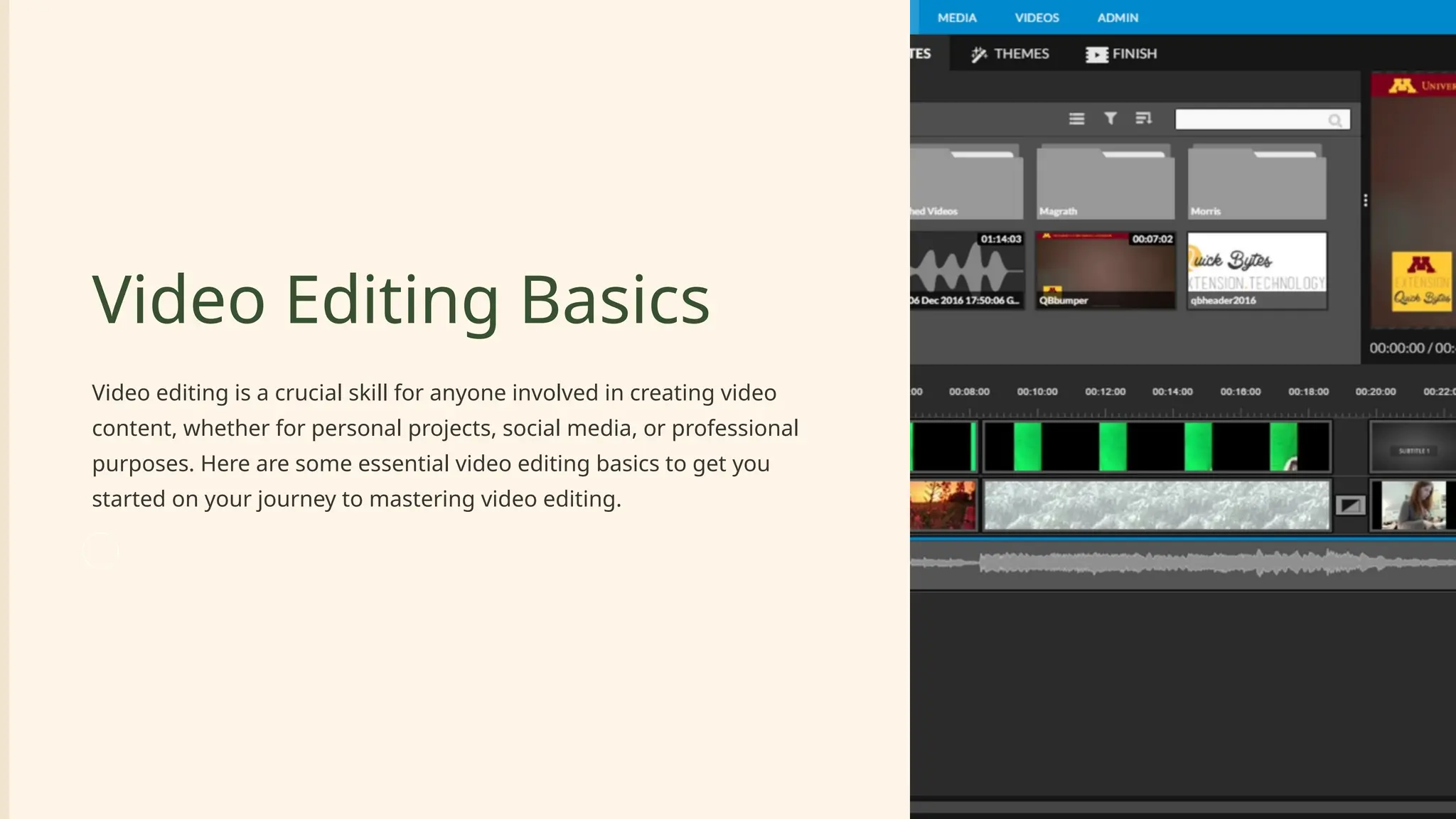Viewport: 1456px width, 819px height.
Task: Select the green-screen clip on top track
Action: tap(1157, 446)
